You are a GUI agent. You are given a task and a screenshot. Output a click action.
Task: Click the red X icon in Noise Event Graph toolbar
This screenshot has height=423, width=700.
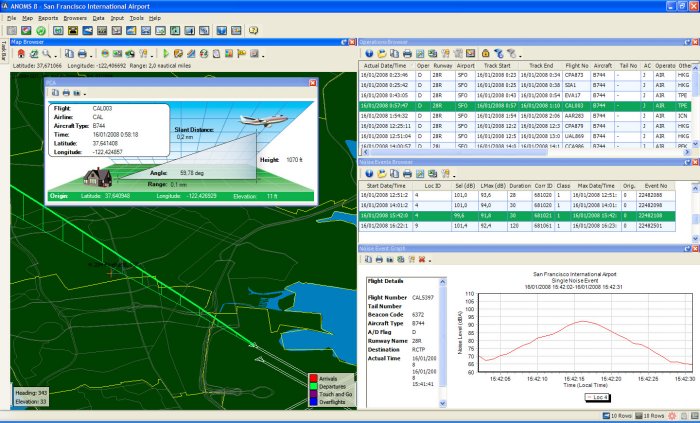[x=423, y=260]
